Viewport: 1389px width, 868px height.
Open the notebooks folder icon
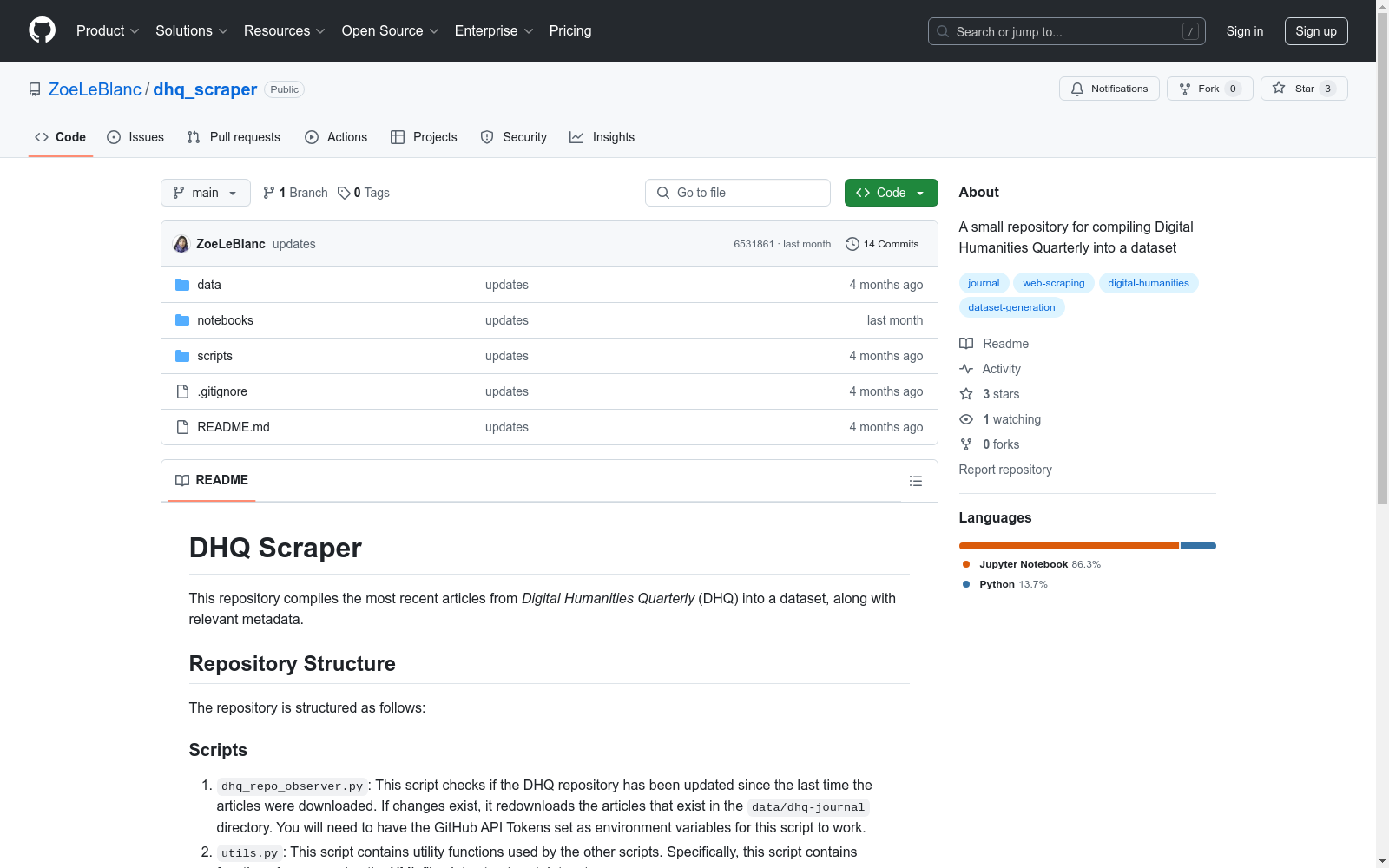coord(182,320)
